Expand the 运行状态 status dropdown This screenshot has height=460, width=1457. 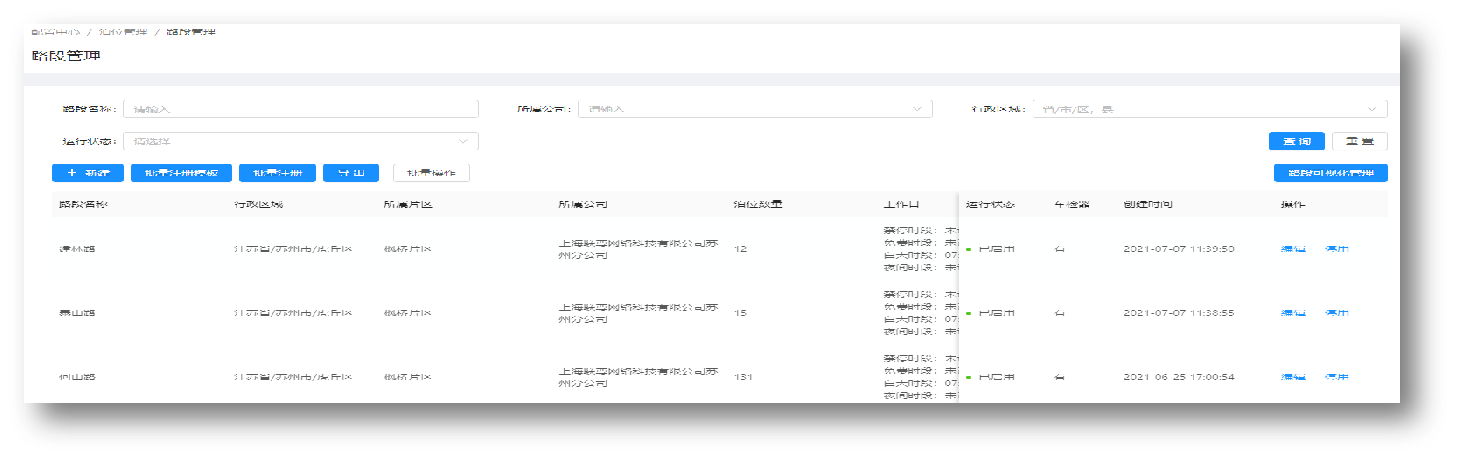pos(300,141)
